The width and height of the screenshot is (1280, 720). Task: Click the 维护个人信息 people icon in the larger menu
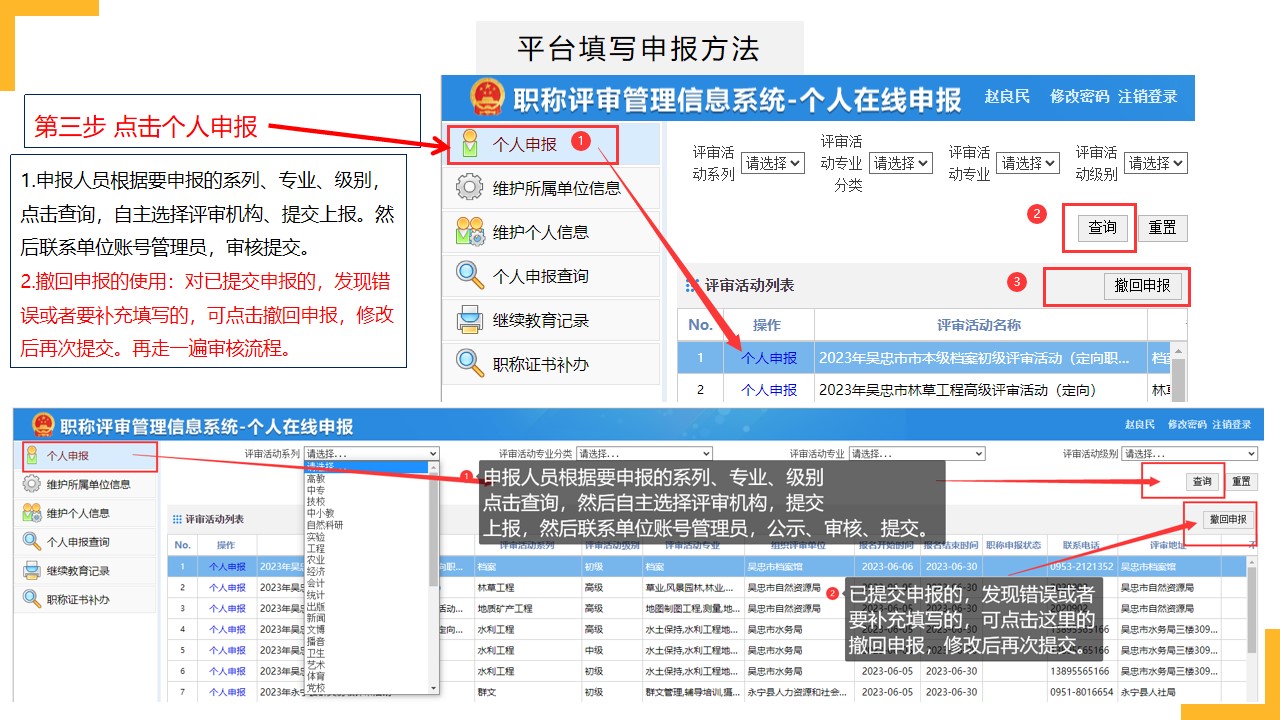pos(469,232)
